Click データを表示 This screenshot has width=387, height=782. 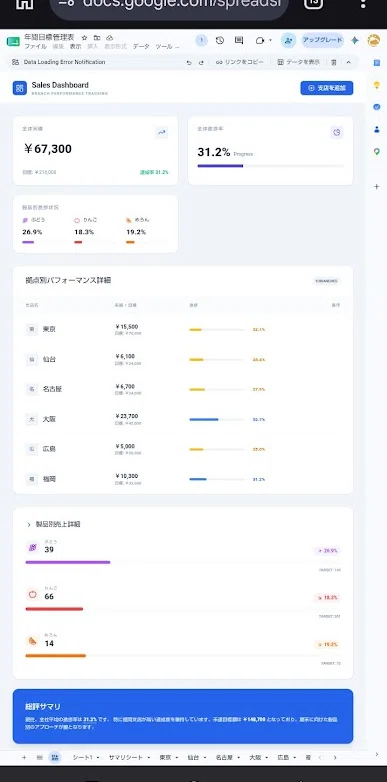click(x=299, y=62)
